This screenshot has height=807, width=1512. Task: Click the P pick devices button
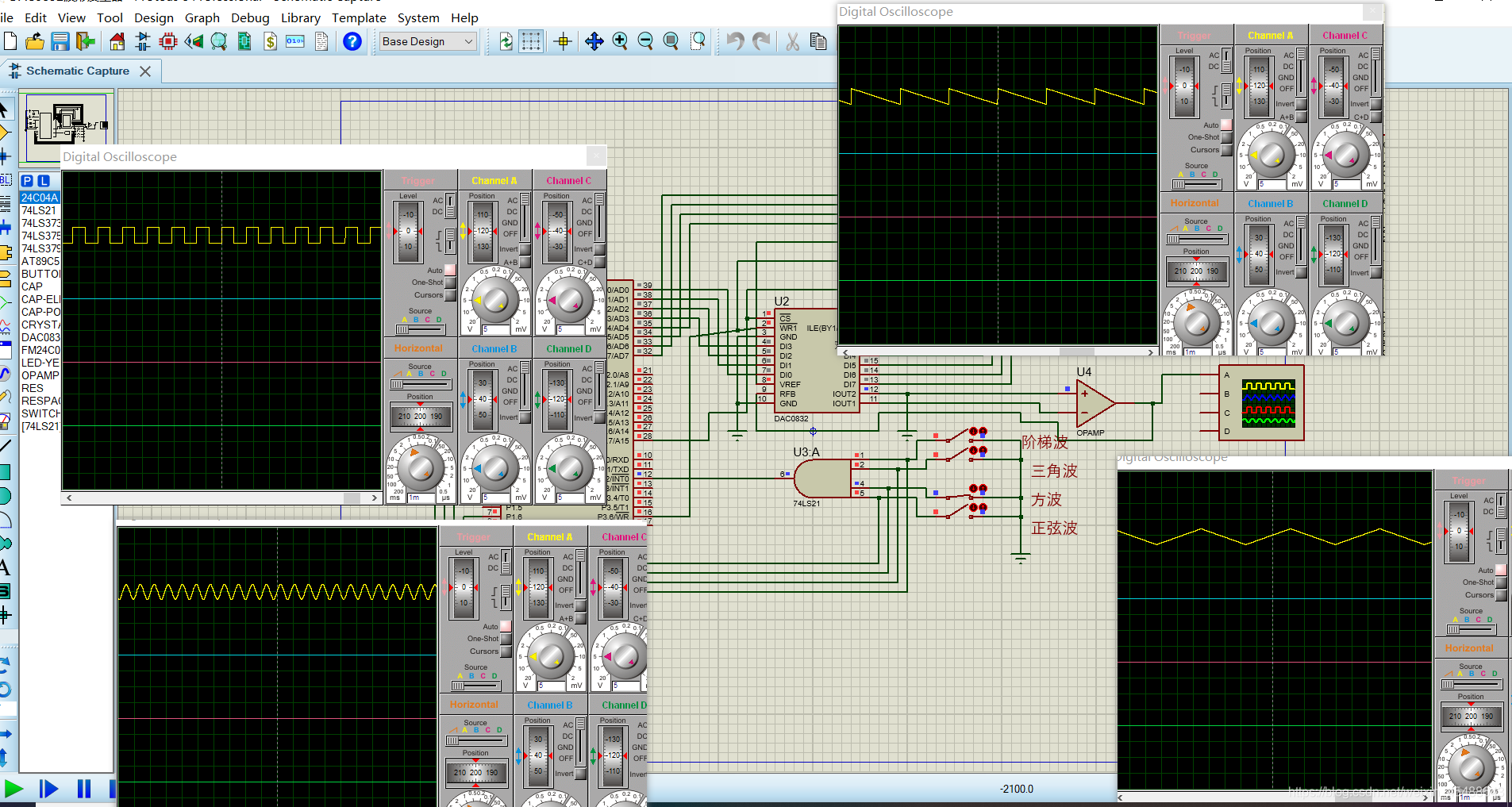(x=28, y=181)
